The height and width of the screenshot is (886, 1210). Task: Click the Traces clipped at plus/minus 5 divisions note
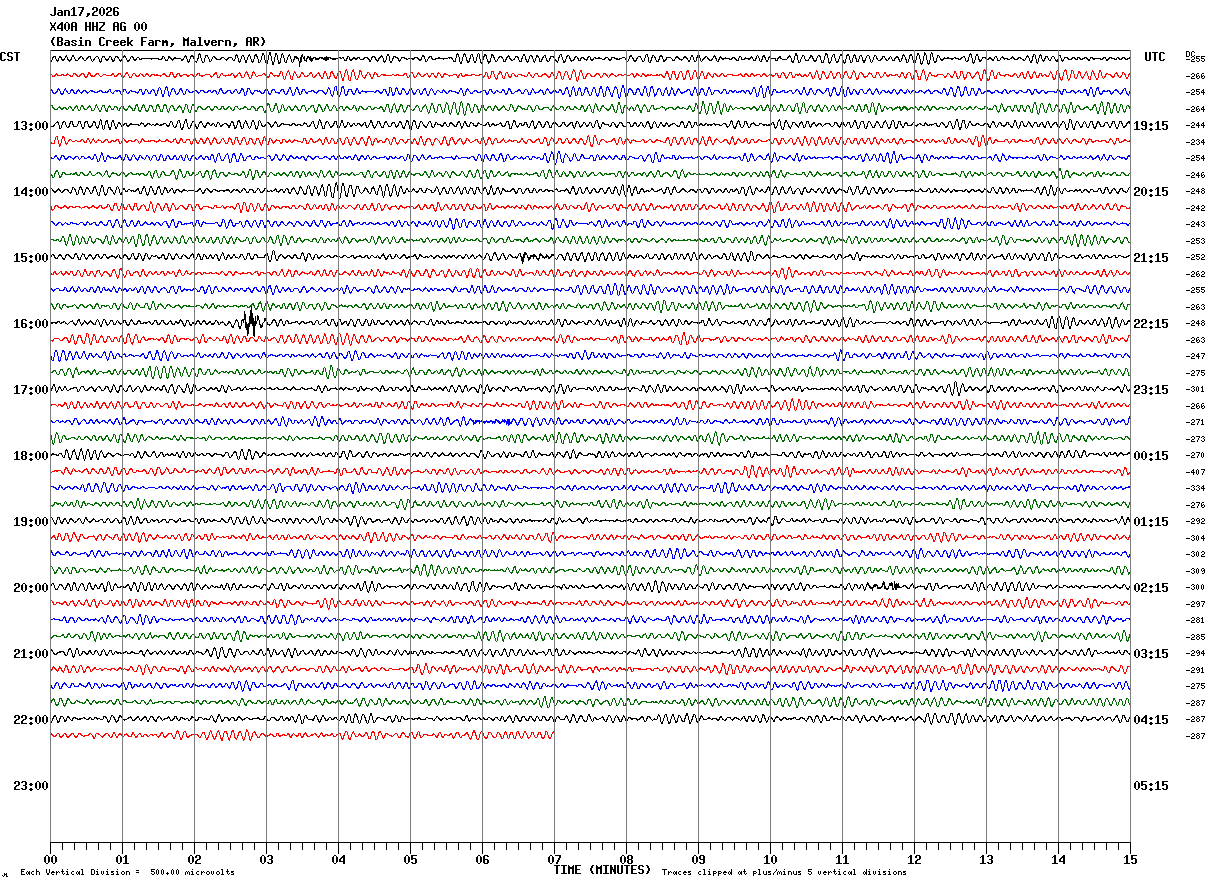coord(784,872)
